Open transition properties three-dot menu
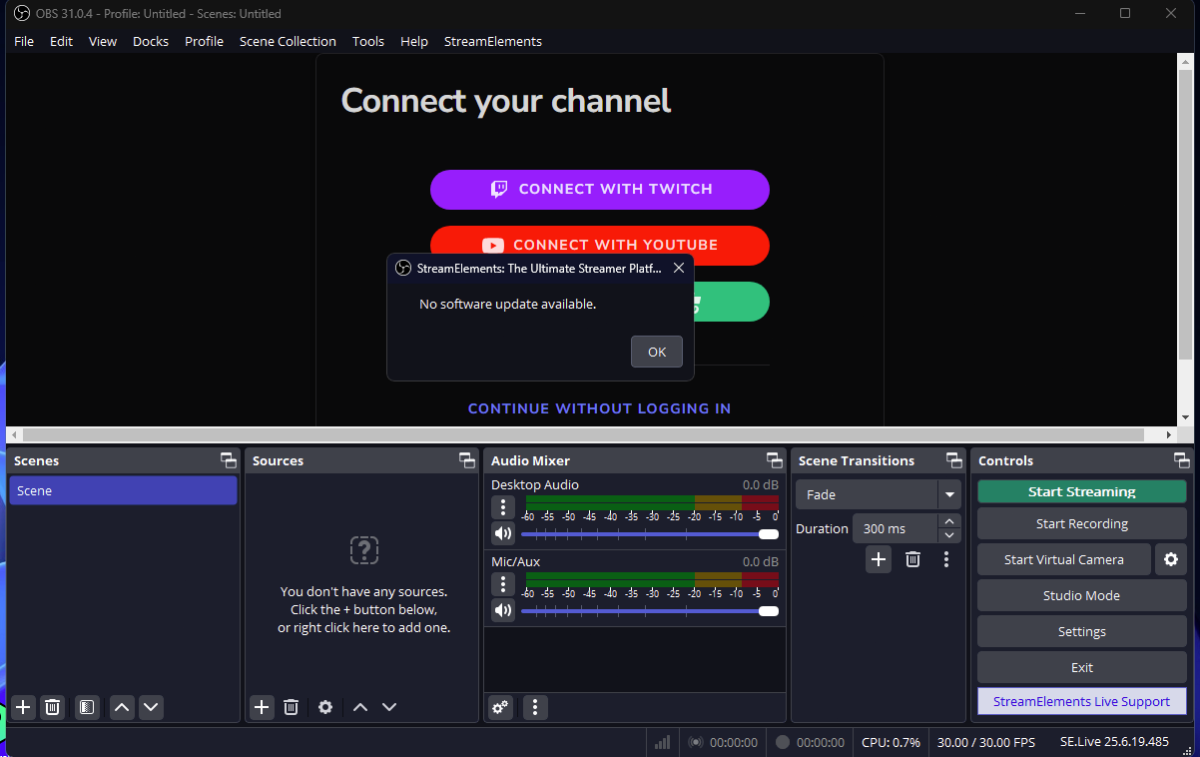This screenshot has height=757, width=1200. click(x=946, y=559)
